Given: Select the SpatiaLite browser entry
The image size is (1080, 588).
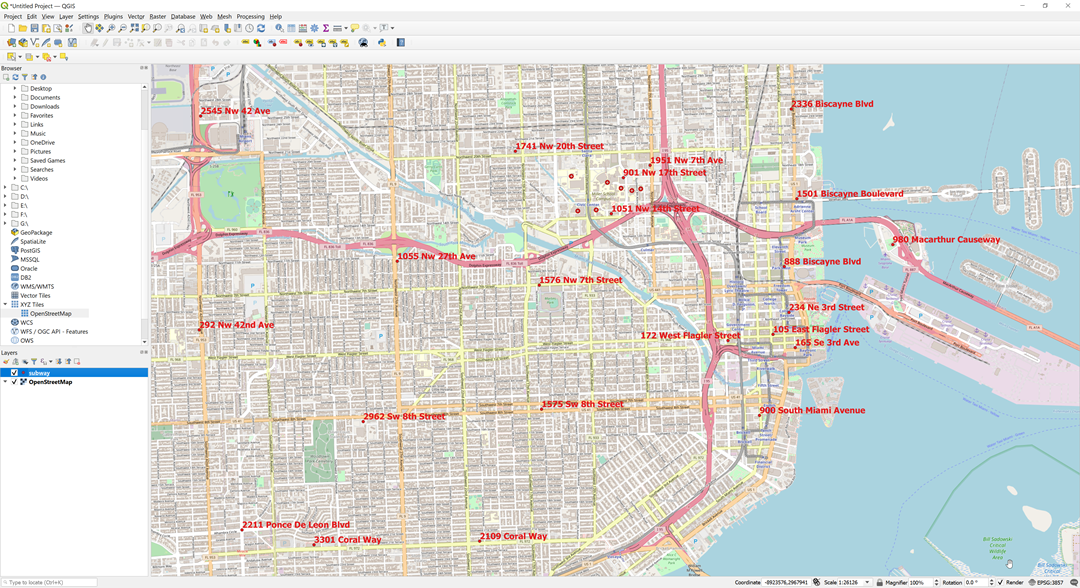Looking at the screenshot, I should tap(32, 242).
